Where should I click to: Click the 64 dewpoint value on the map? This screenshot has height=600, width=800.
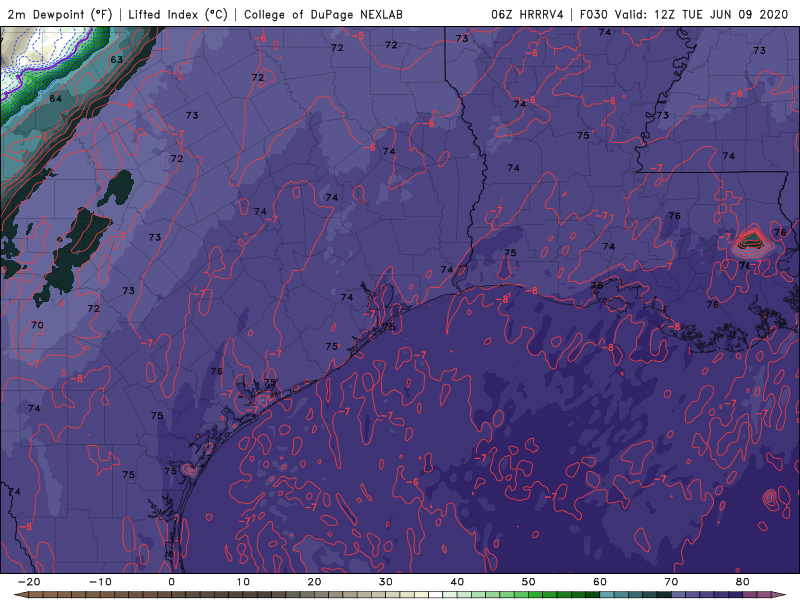click(x=56, y=98)
